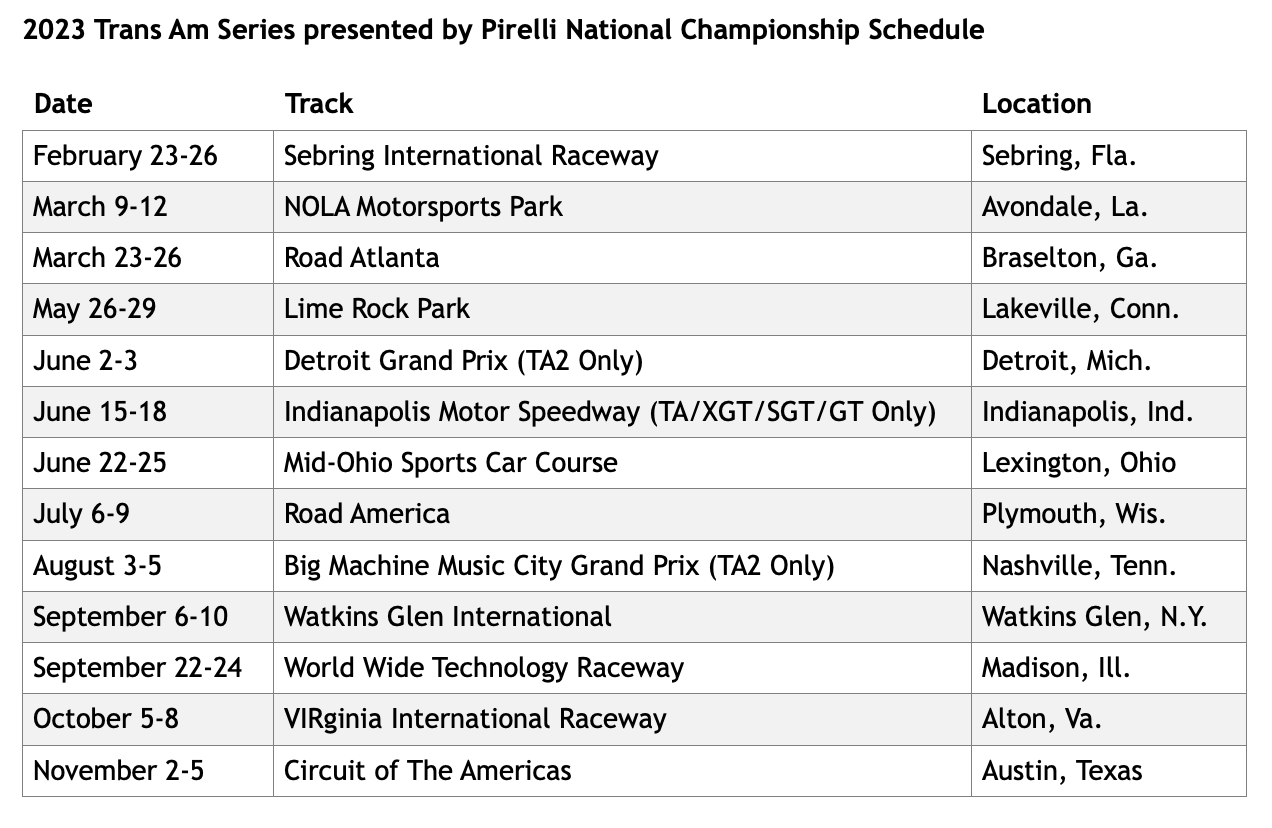
Task: Select the World Wide Technology Raceway cell
Action: [x=484, y=668]
